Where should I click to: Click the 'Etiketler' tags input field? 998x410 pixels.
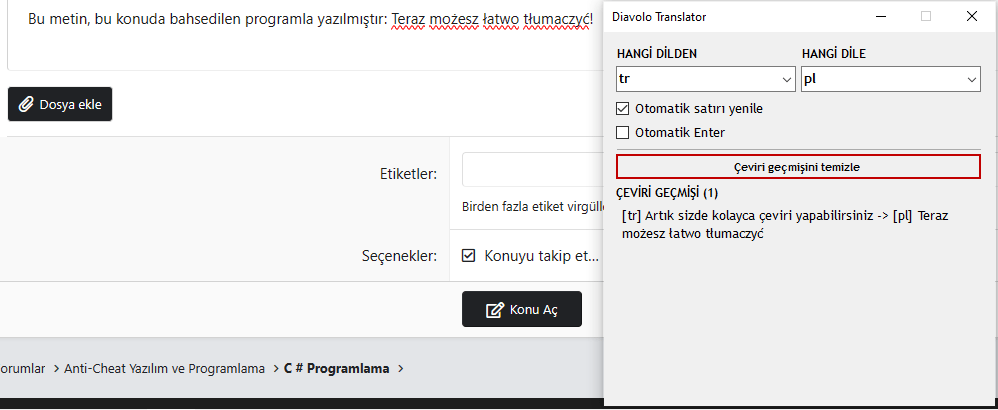(533, 169)
